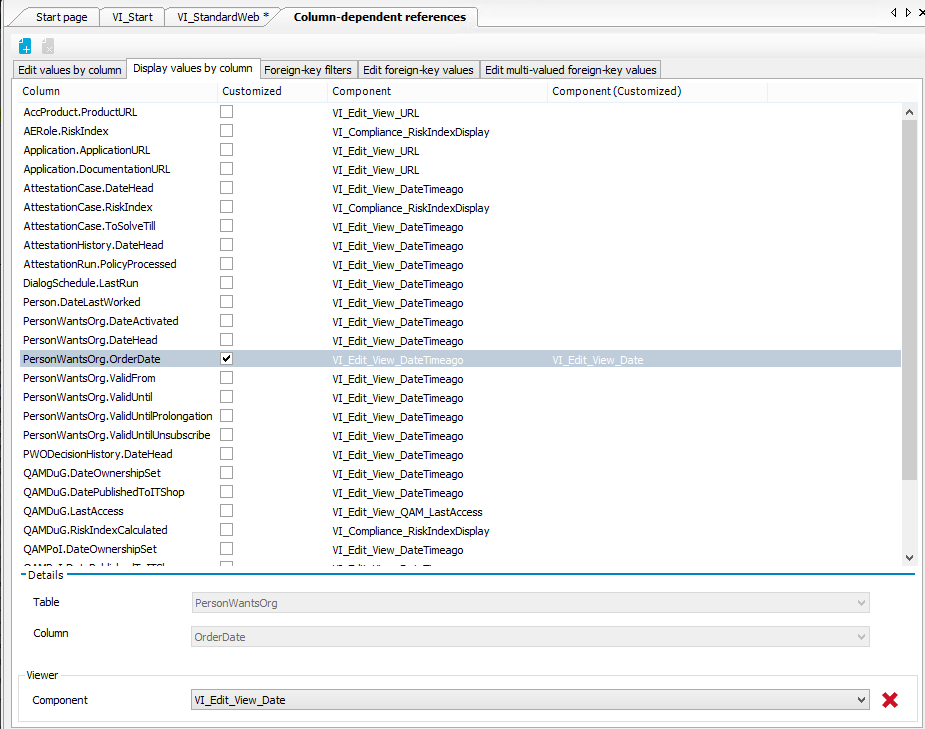
Task: Go to the VI_StandardWeb document tab
Action: click(223, 17)
